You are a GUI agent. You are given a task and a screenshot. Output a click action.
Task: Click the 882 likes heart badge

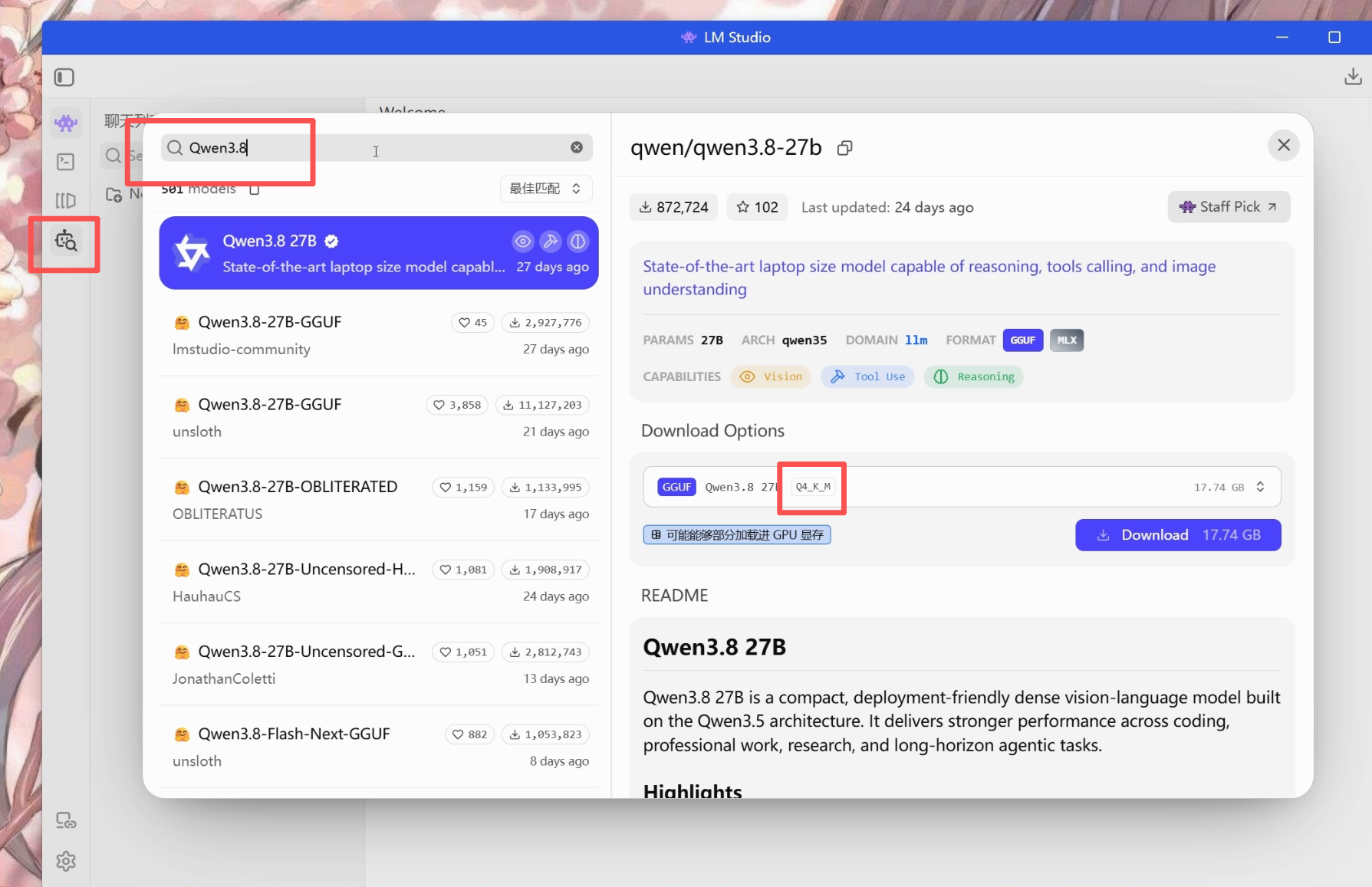(x=470, y=734)
